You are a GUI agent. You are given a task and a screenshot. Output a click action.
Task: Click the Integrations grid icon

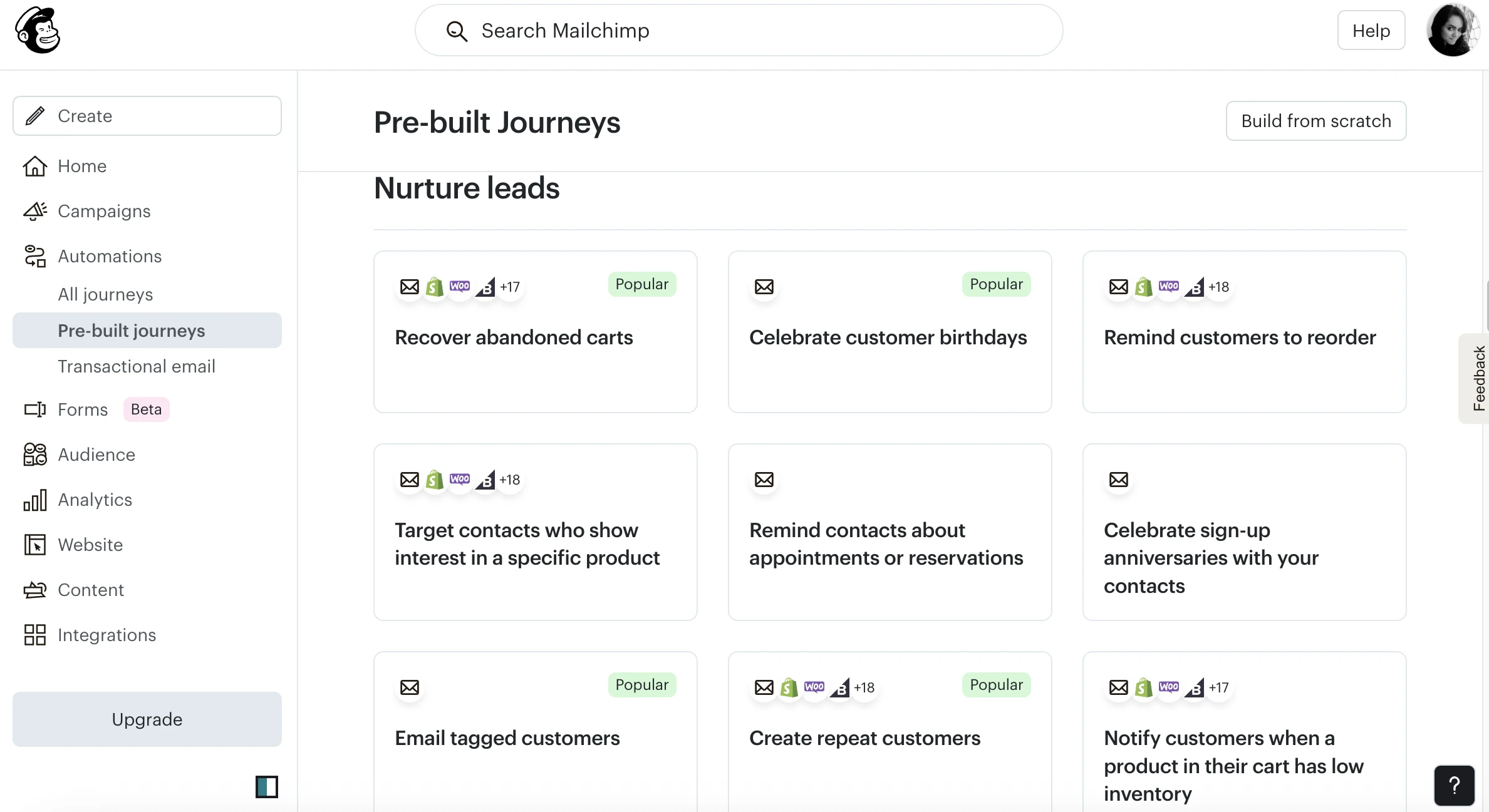[34, 635]
